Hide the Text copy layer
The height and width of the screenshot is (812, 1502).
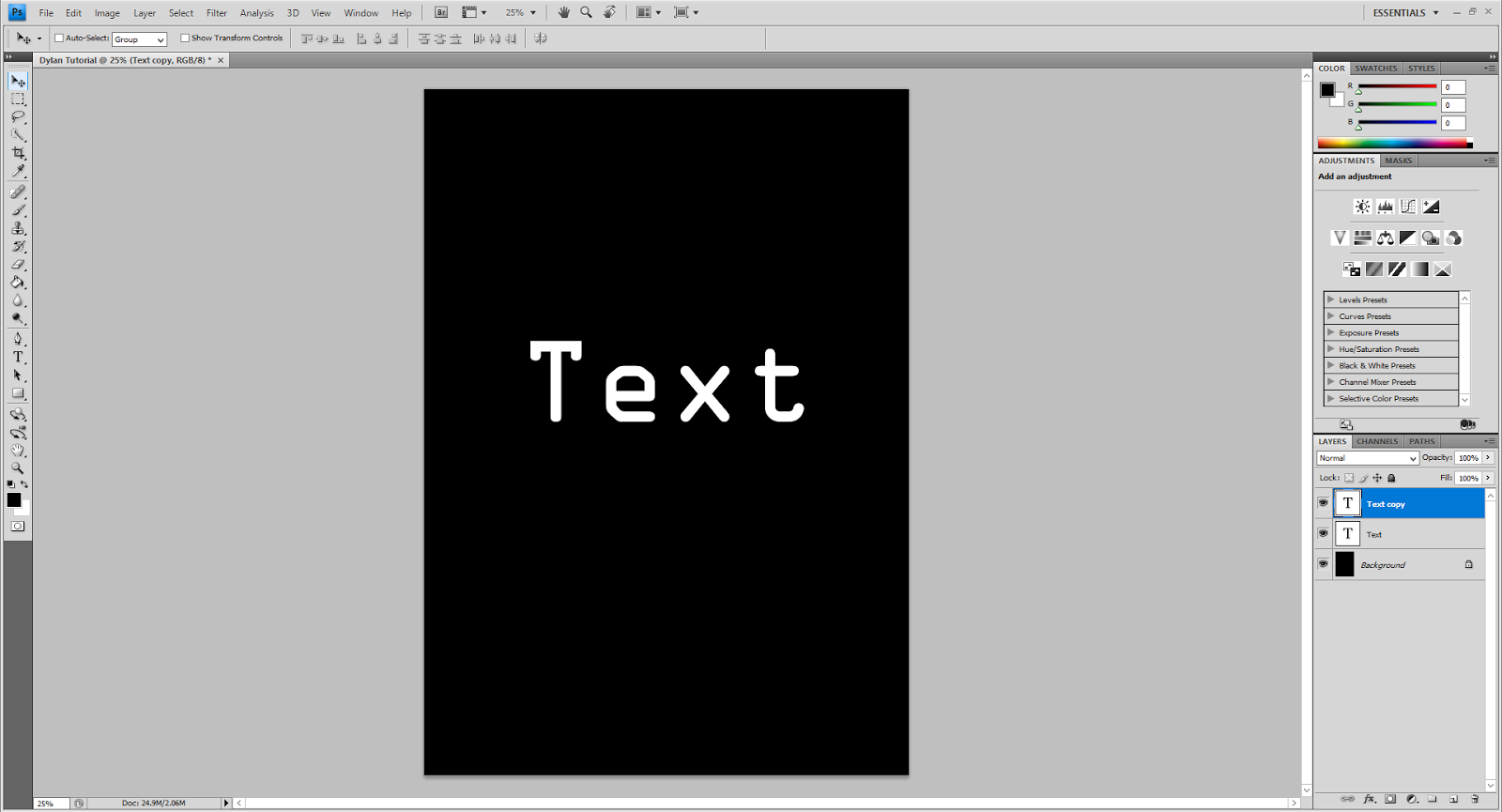[1324, 503]
